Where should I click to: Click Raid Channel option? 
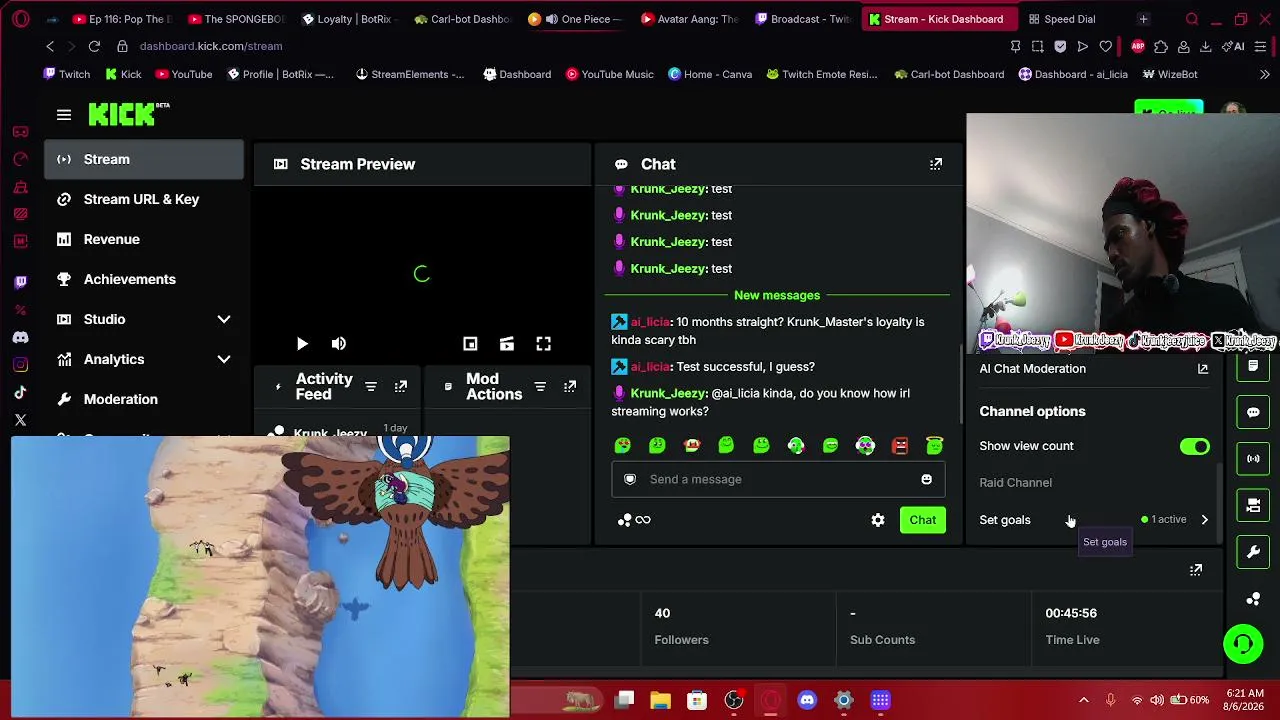pos(1015,483)
